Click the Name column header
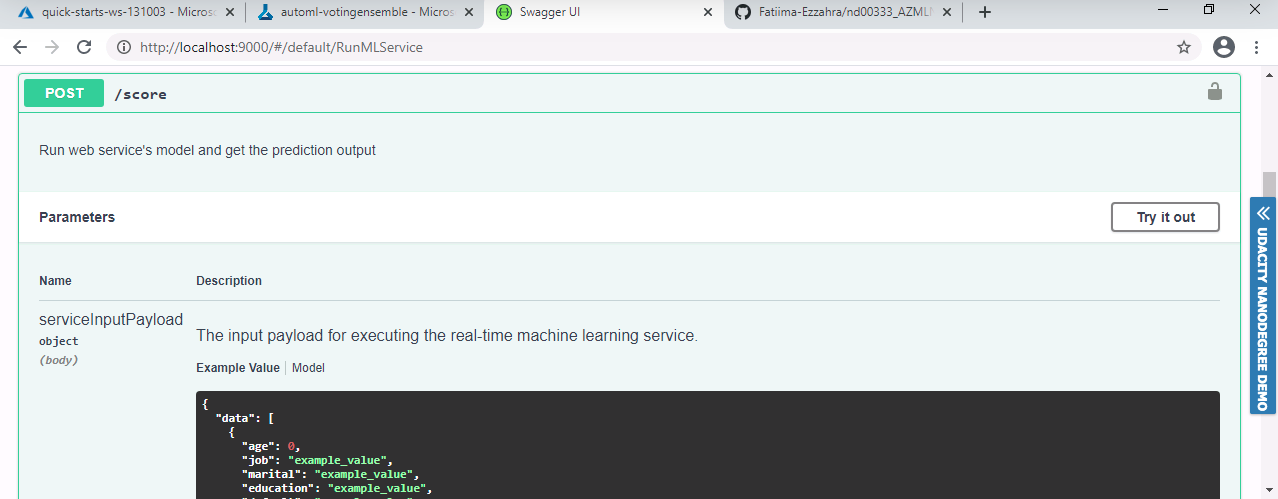Screen dimensions: 1278x499 tap(55, 281)
